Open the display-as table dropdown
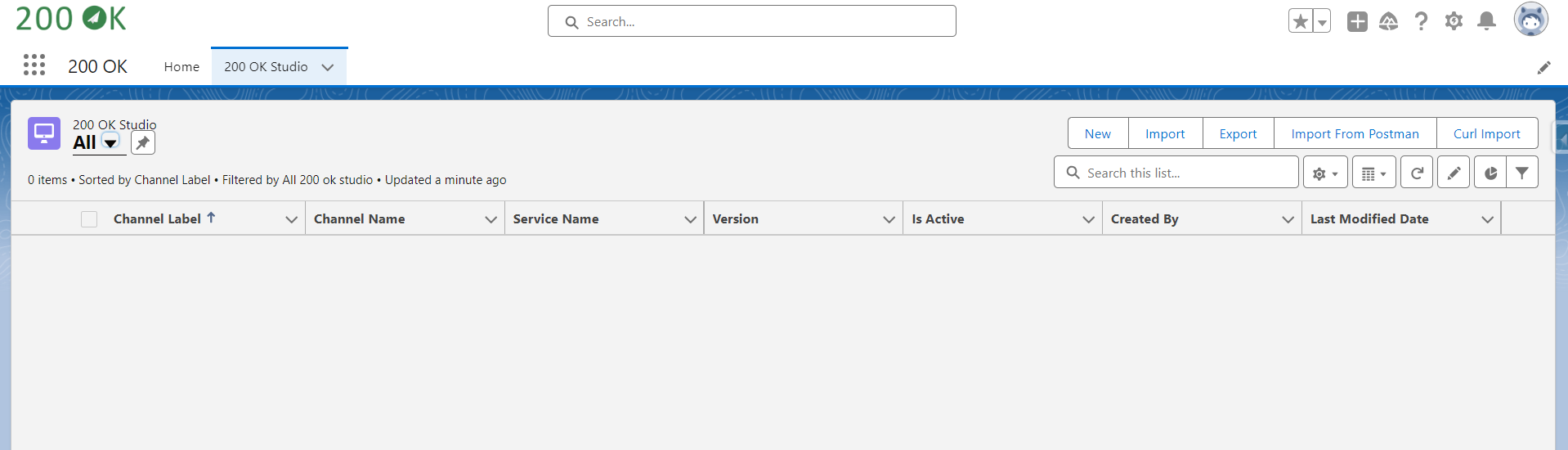Image resolution: width=1568 pixels, height=450 pixels. (x=1373, y=173)
